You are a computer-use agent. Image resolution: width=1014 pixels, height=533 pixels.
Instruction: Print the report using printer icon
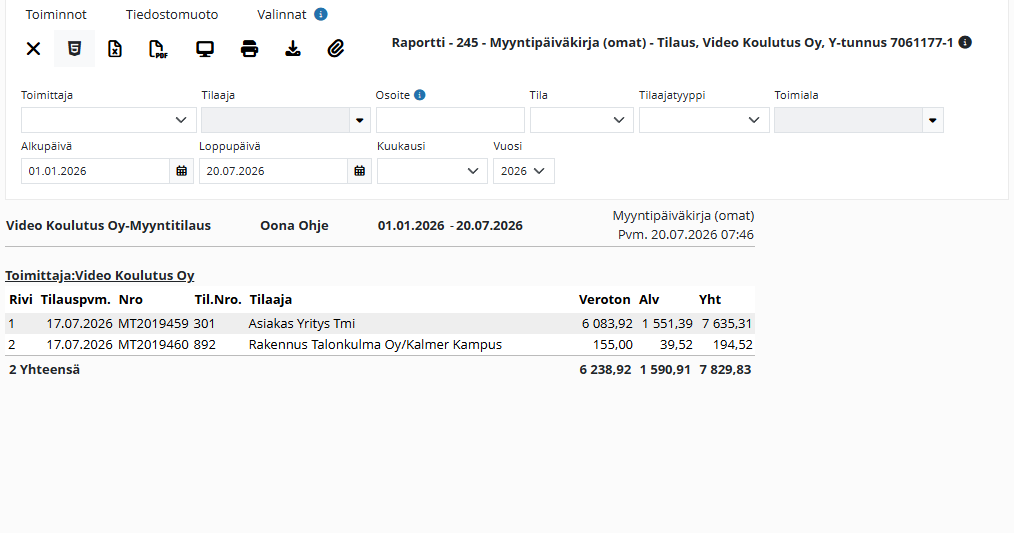coord(249,49)
